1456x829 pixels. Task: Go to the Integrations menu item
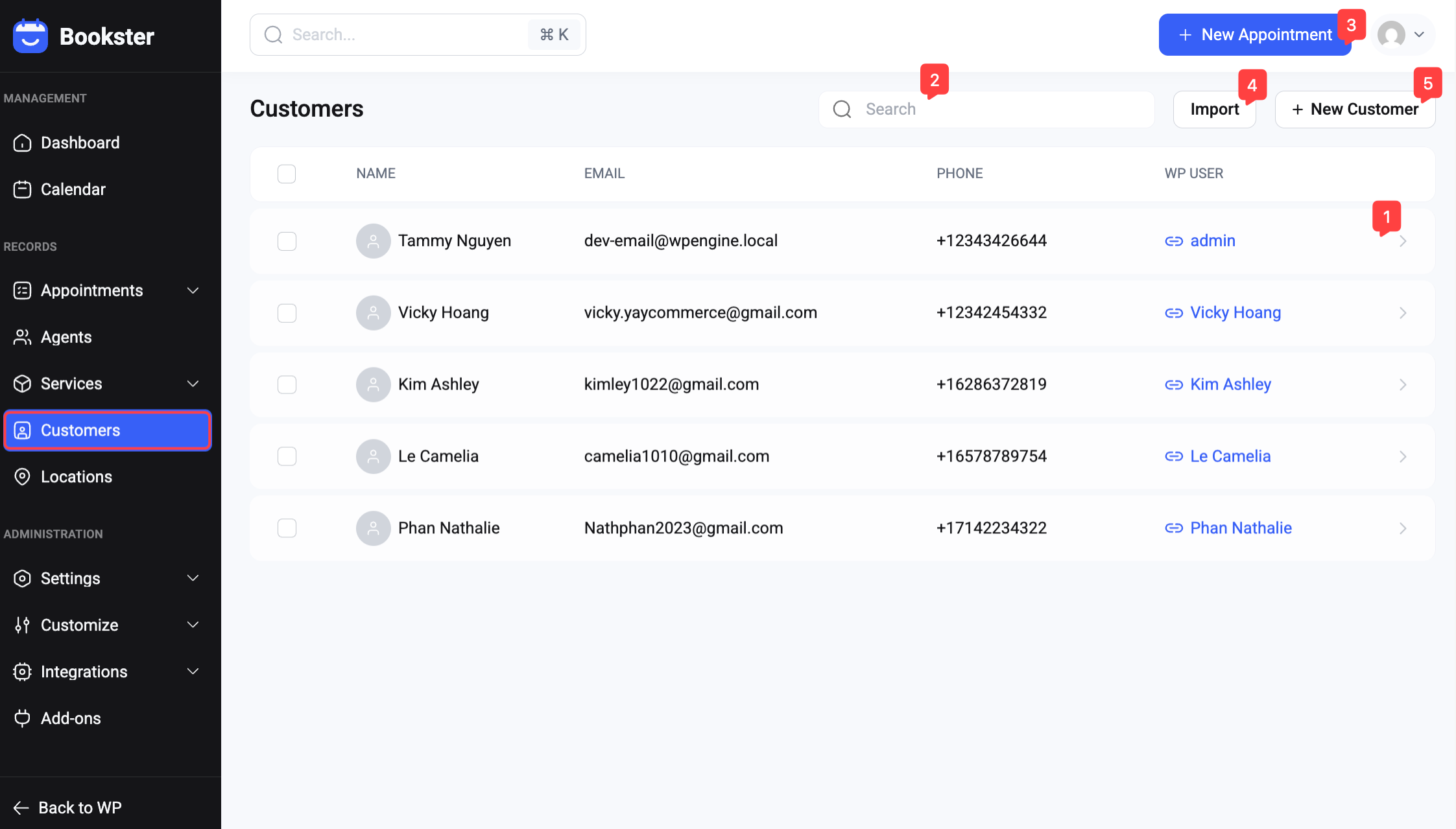point(84,671)
